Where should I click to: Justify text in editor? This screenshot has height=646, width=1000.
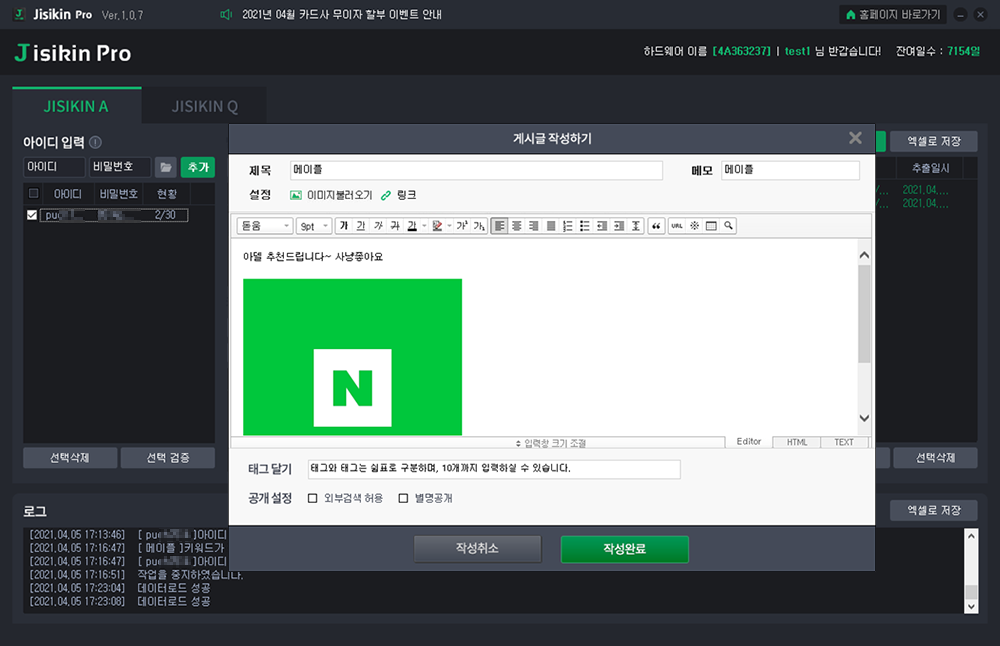coord(551,226)
